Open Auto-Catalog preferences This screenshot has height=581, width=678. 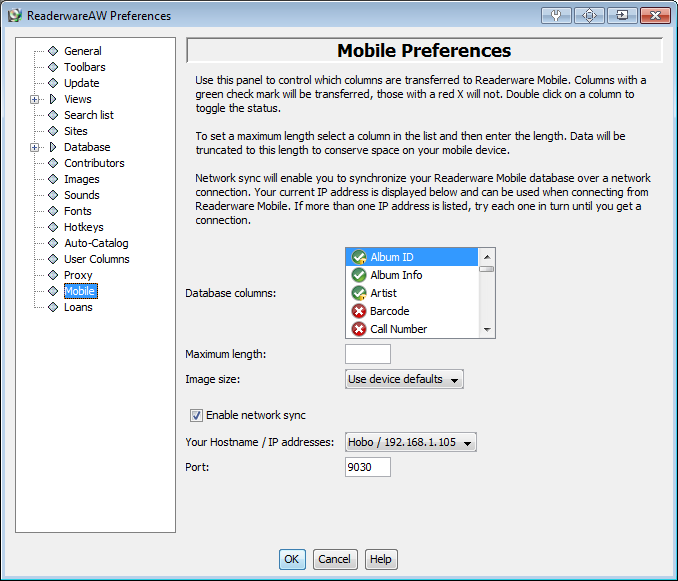96,243
